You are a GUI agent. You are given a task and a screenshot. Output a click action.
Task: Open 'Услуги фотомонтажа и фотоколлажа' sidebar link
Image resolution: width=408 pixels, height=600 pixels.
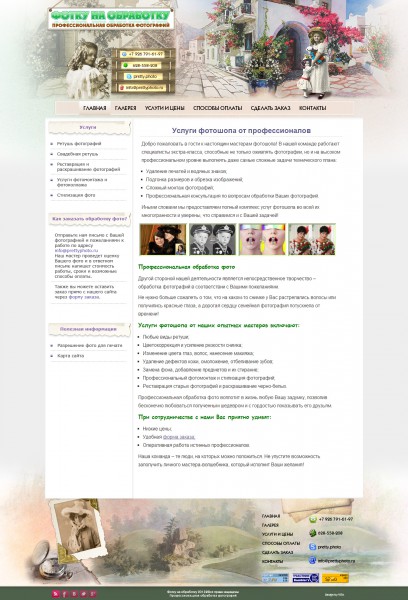pyautogui.click(x=82, y=182)
